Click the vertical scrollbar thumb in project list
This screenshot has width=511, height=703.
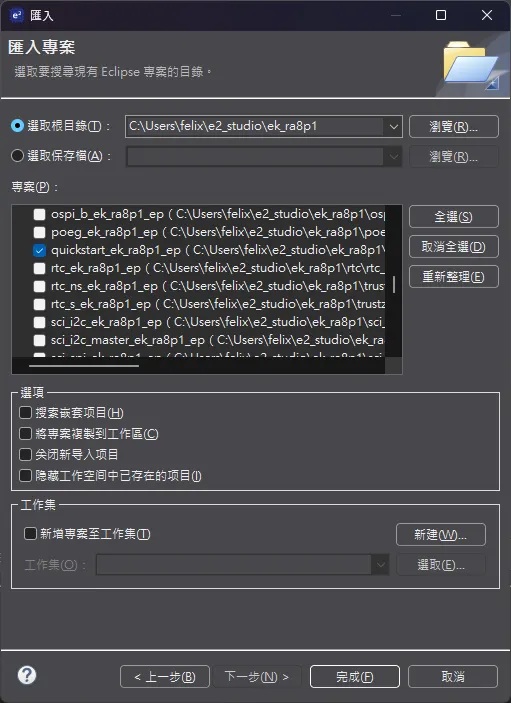pyautogui.click(x=394, y=284)
